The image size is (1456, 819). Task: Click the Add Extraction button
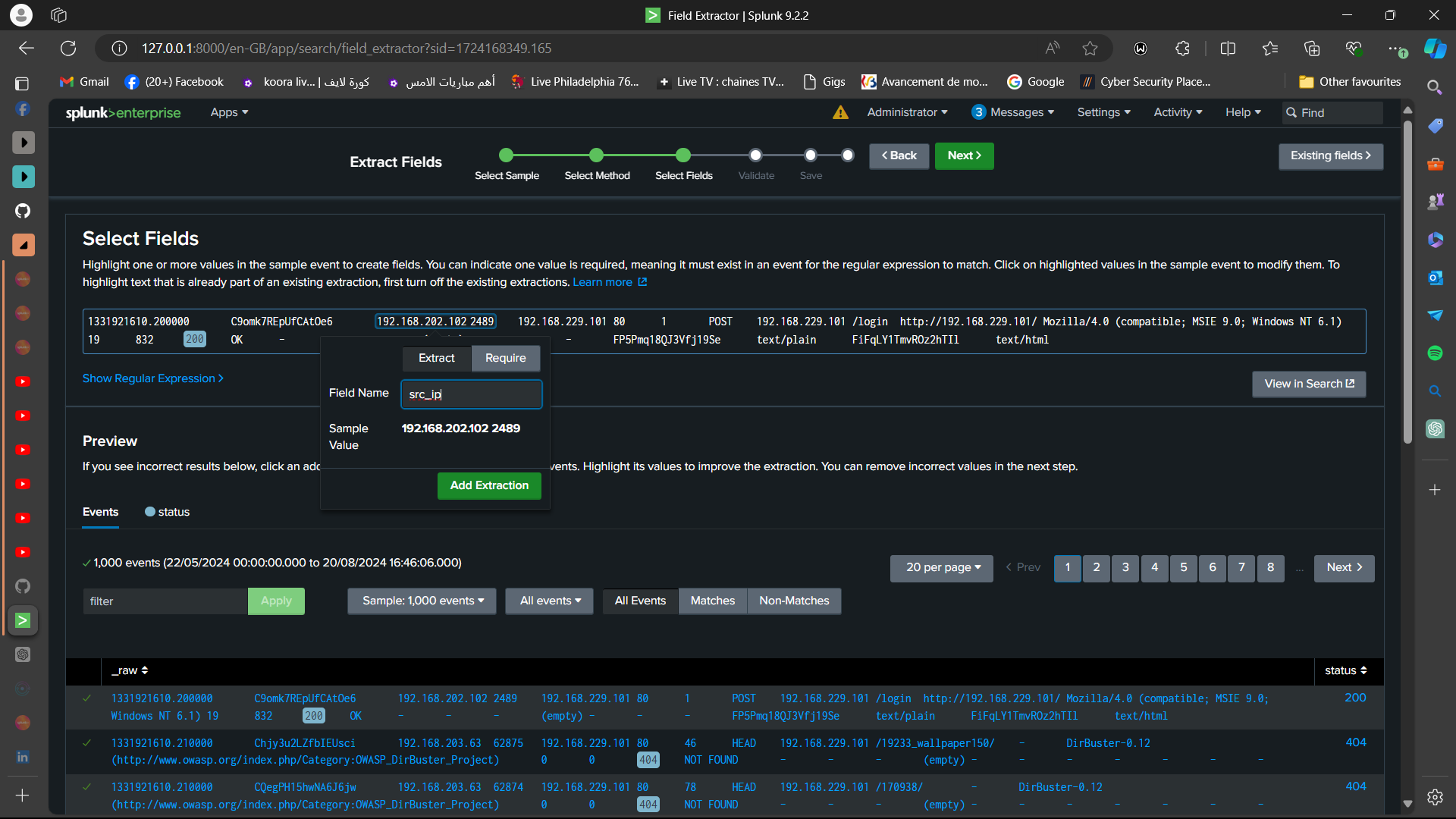click(x=489, y=485)
